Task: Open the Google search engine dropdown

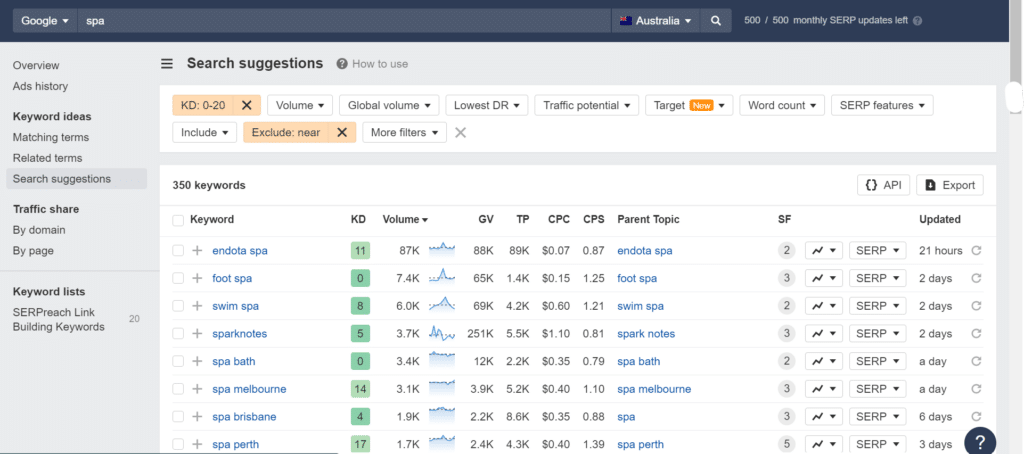Action: 45,20
